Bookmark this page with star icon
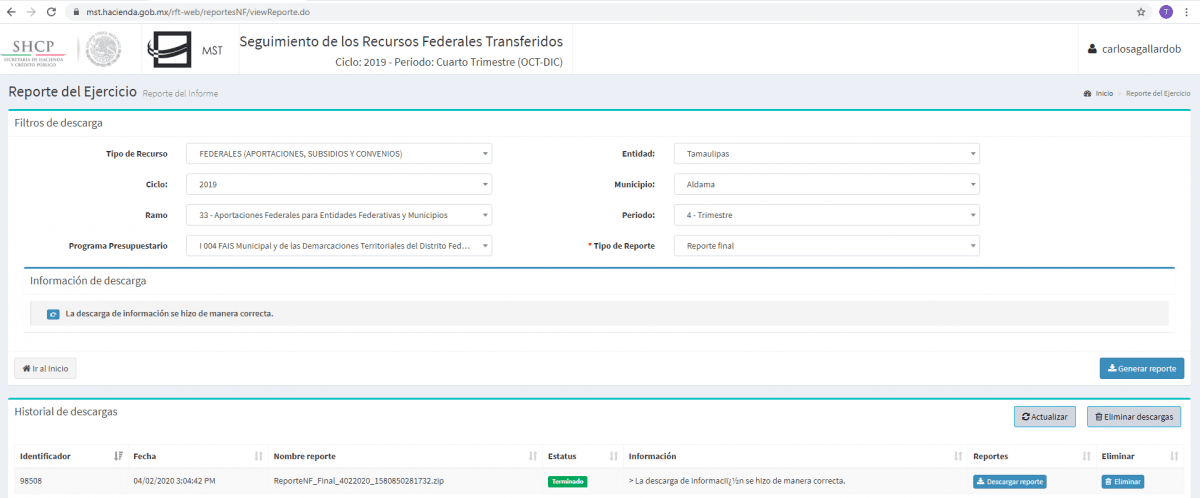Viewport: 1200px width, 498px height. click(1141, 12)
